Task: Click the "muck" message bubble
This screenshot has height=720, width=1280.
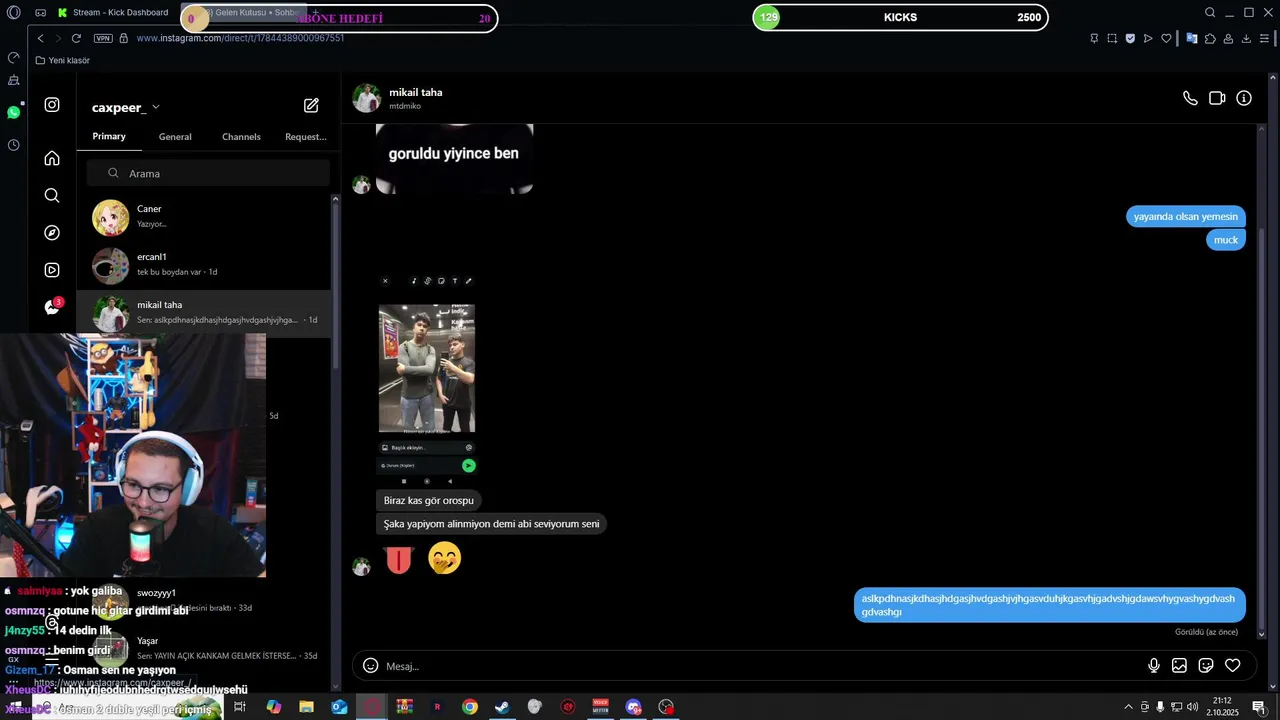Action: 1225,240
